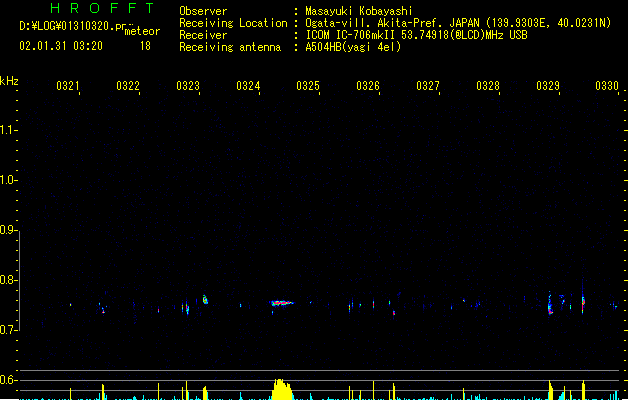Select observer name Masayuki Kobayashi

click(359, 11)
